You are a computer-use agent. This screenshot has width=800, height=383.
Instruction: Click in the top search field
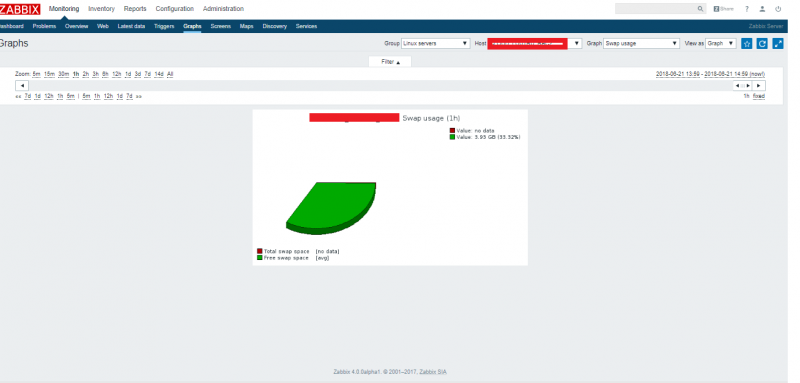[656, 9]
